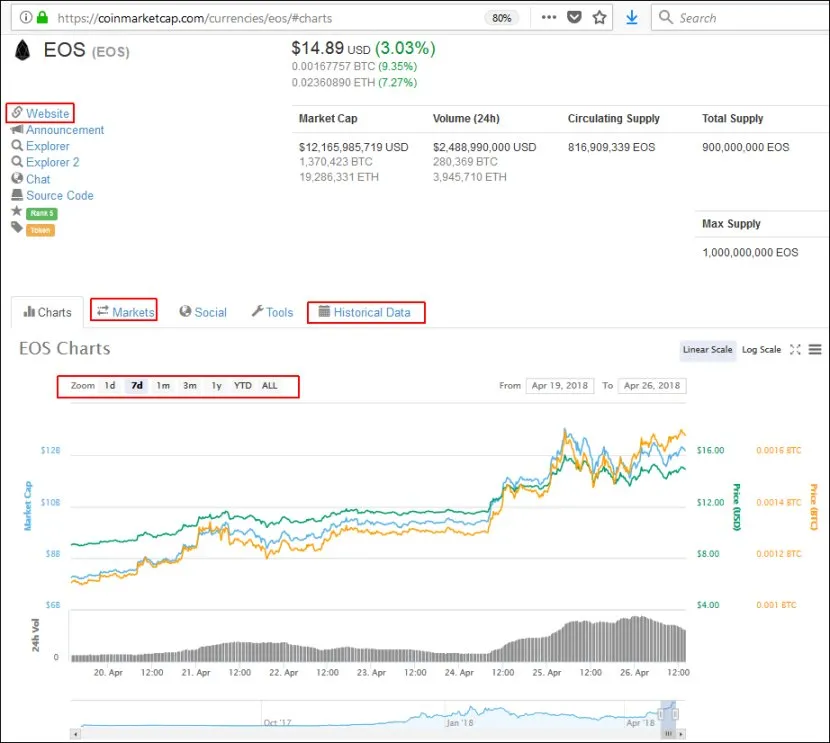
Task: Click the Volume value $2,488,990,000 USD
Action: (x=484, y=147)
